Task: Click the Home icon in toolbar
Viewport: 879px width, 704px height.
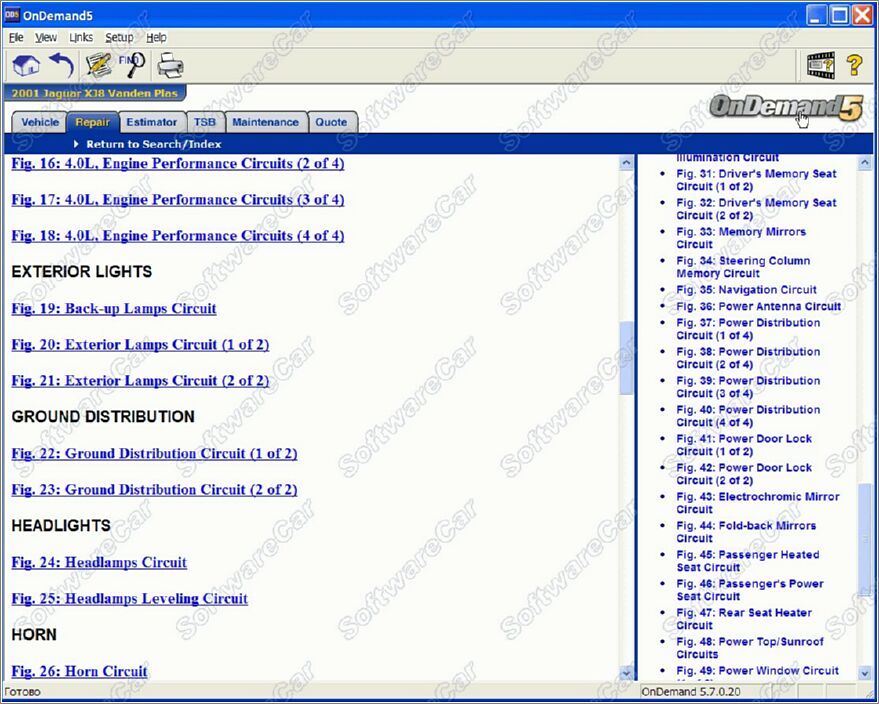Action: pyautogui.click(x=26, y=66)
